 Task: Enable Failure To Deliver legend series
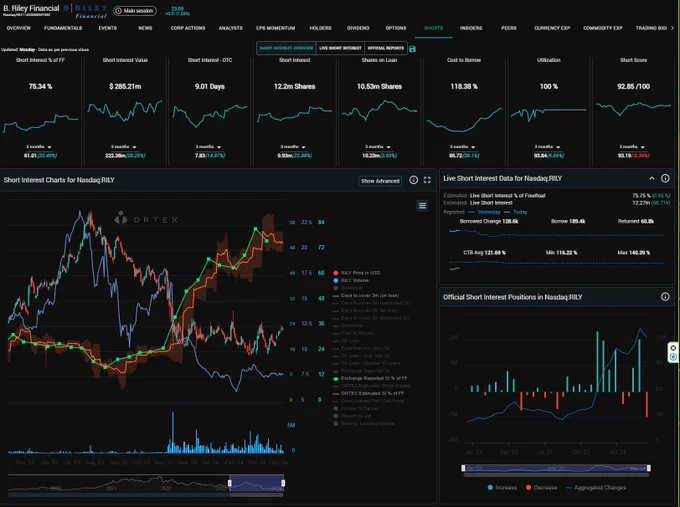[x=356, y=408]
